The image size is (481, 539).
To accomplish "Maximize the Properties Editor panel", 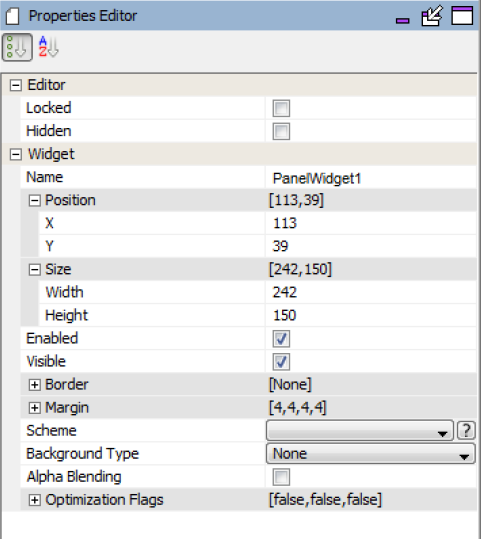I will 462,15.
